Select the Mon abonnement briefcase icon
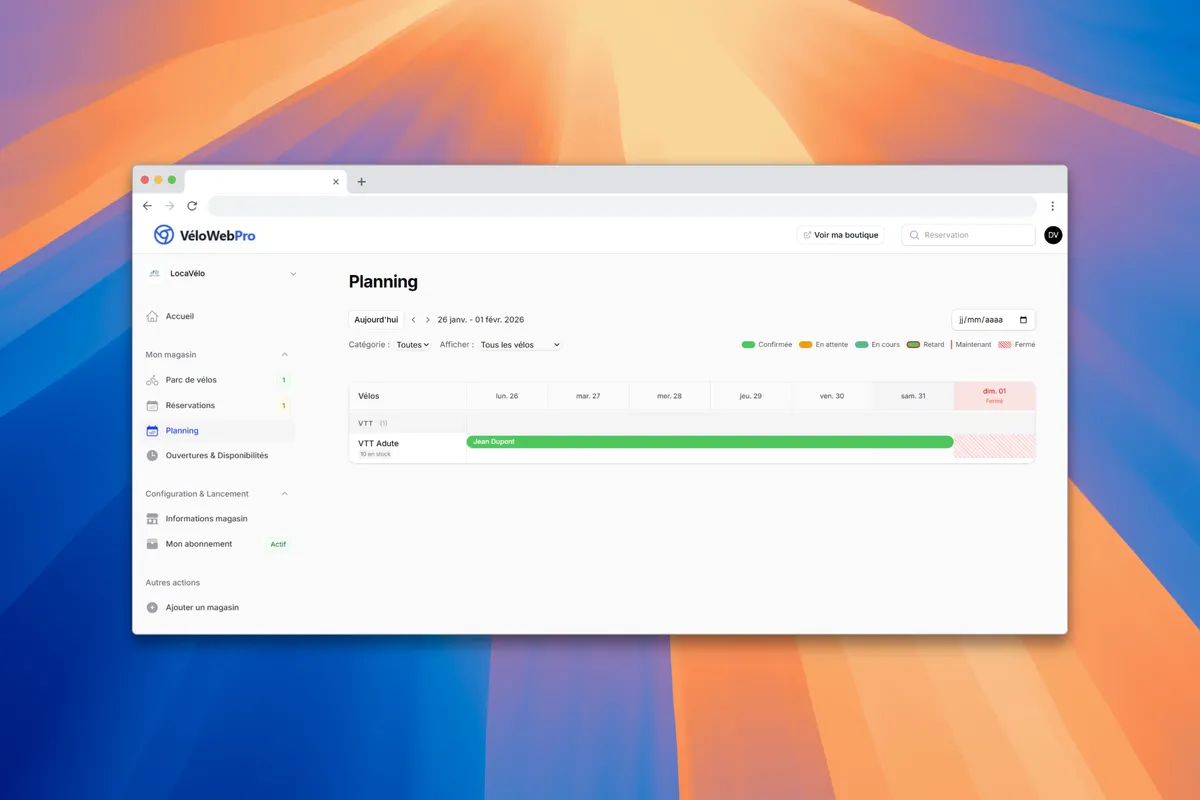This screenshot has height=800, width=1200. (x=154, y=543)
